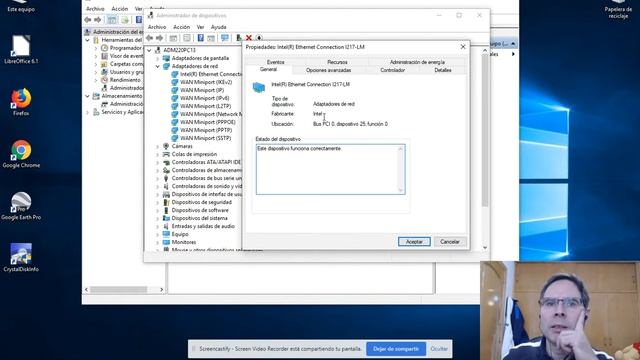This screenshot has width=640, height=360.
Task: Open Acción menu in Device Manager
Action: click(x=181, y=27)
